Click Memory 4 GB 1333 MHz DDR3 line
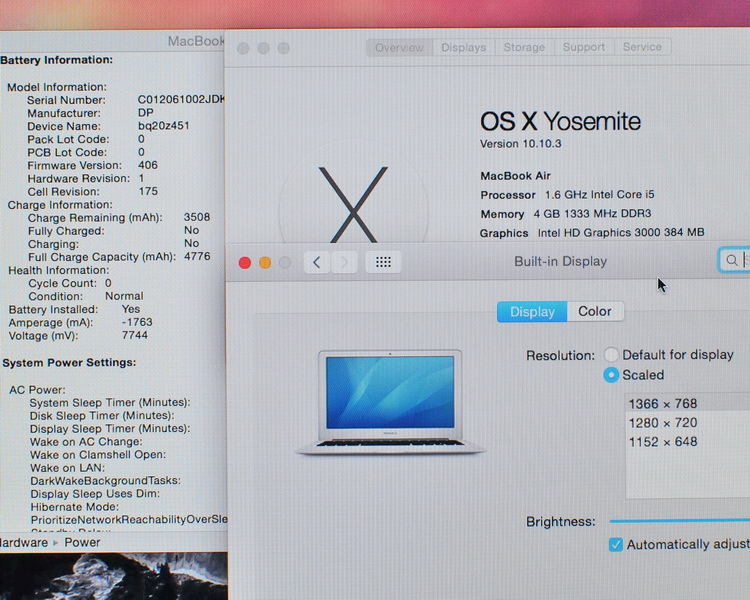This screenshot has width=750, height=600. pyautogui.click(x=566, y=214)
